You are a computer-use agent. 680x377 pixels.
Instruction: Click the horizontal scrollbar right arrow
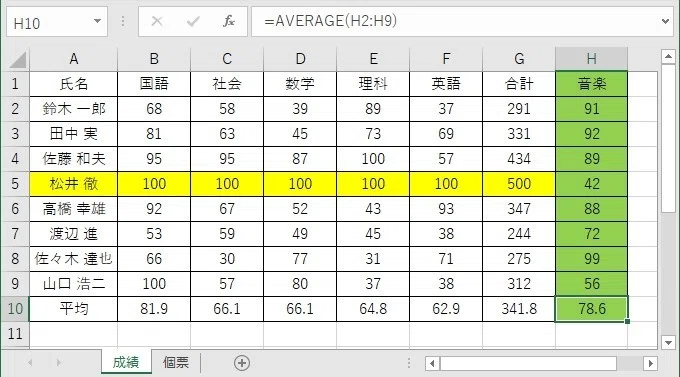[x=650, y=363]
